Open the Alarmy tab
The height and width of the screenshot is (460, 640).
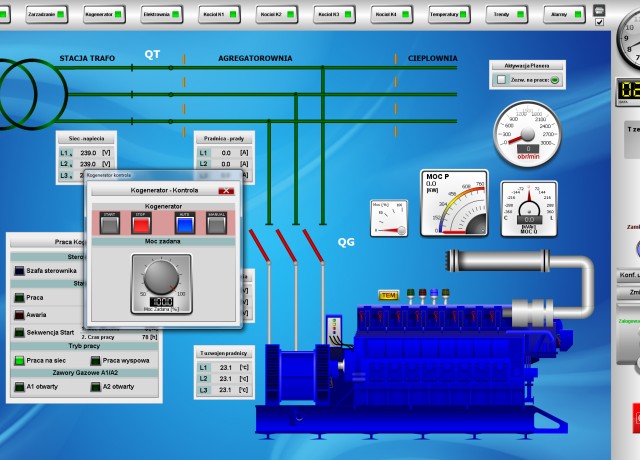(564, 14)
